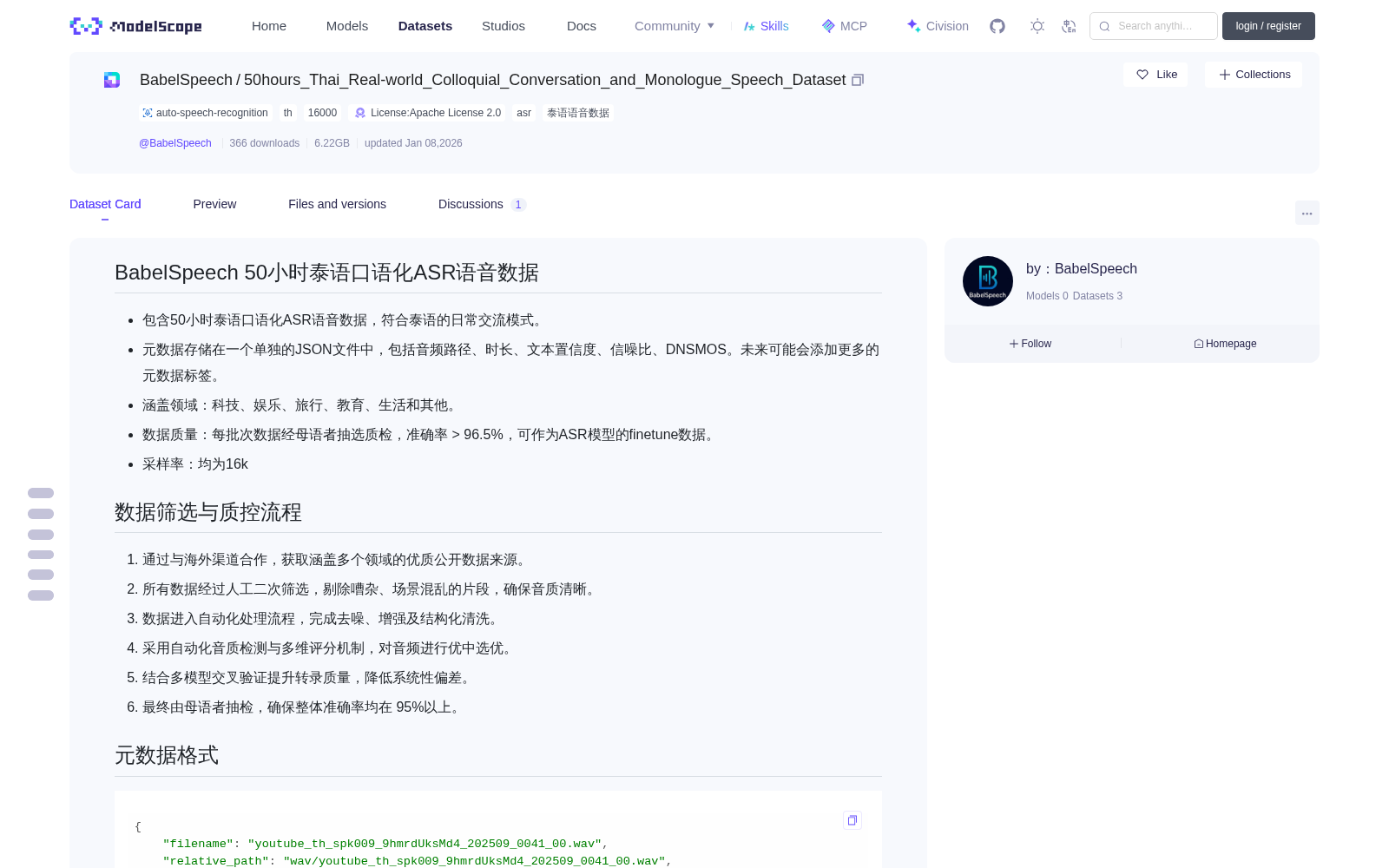Open the Discussions tab
The image size is (1389, 868).
tap(482, 204)
